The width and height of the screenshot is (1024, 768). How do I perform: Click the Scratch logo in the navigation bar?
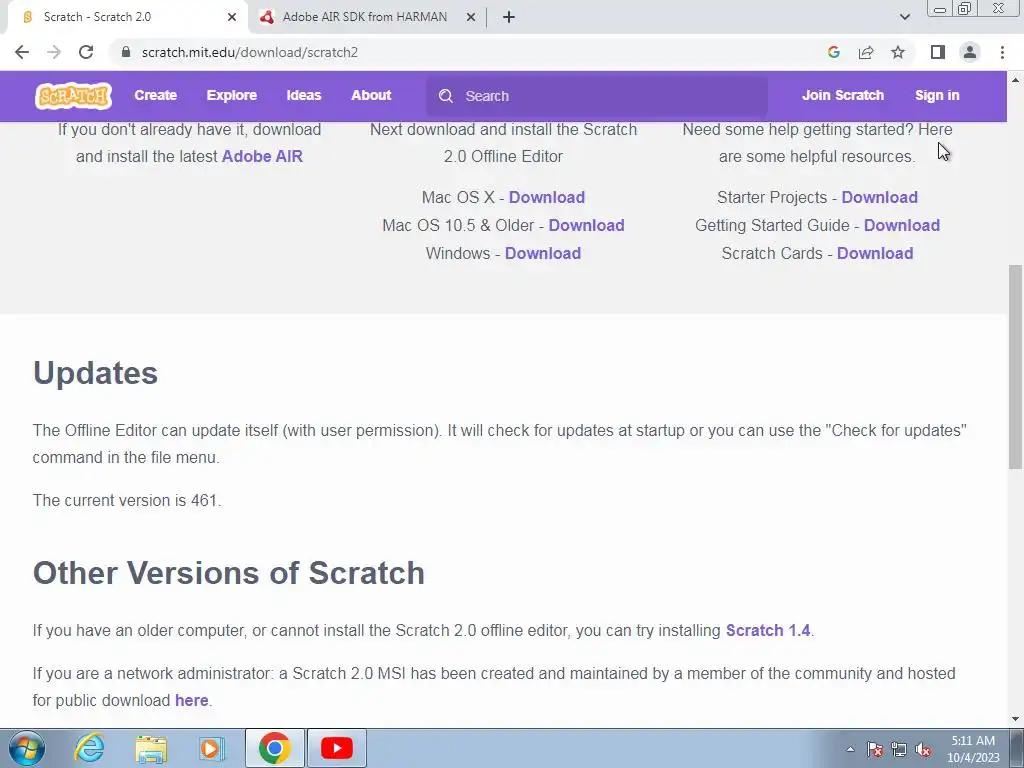coord(73,96)
